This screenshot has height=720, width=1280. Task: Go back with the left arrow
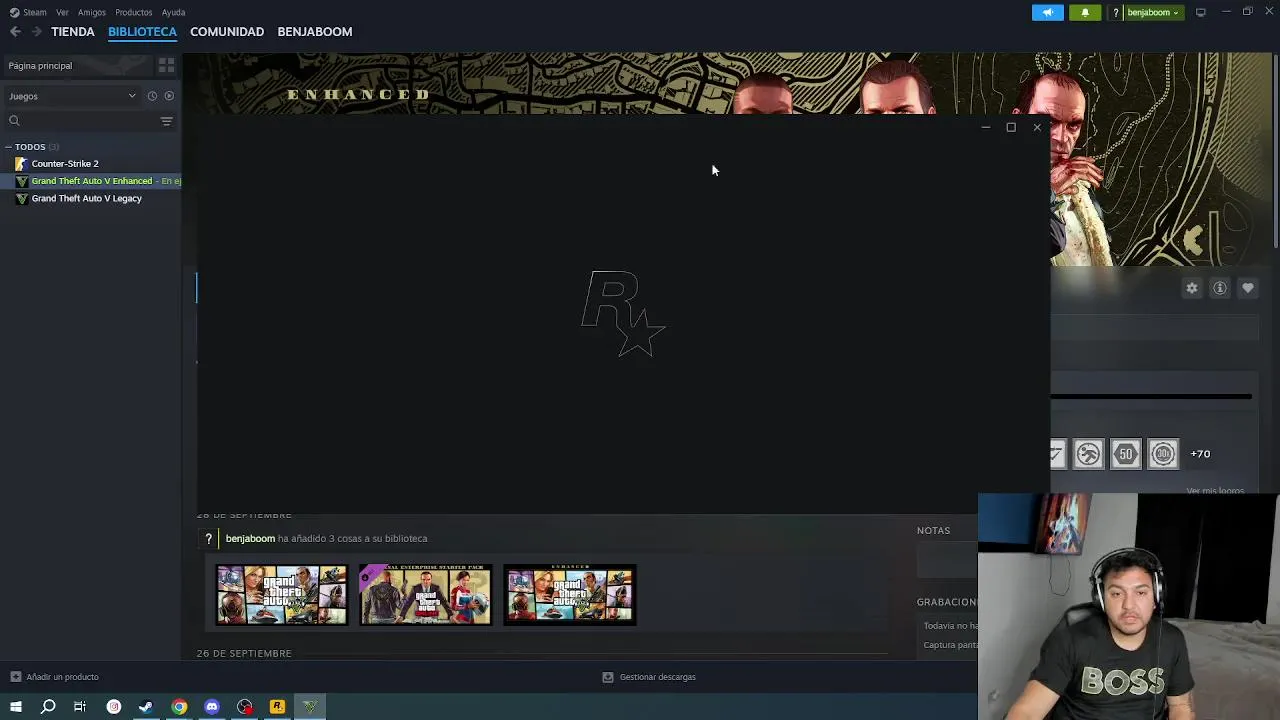coord(15,32)
